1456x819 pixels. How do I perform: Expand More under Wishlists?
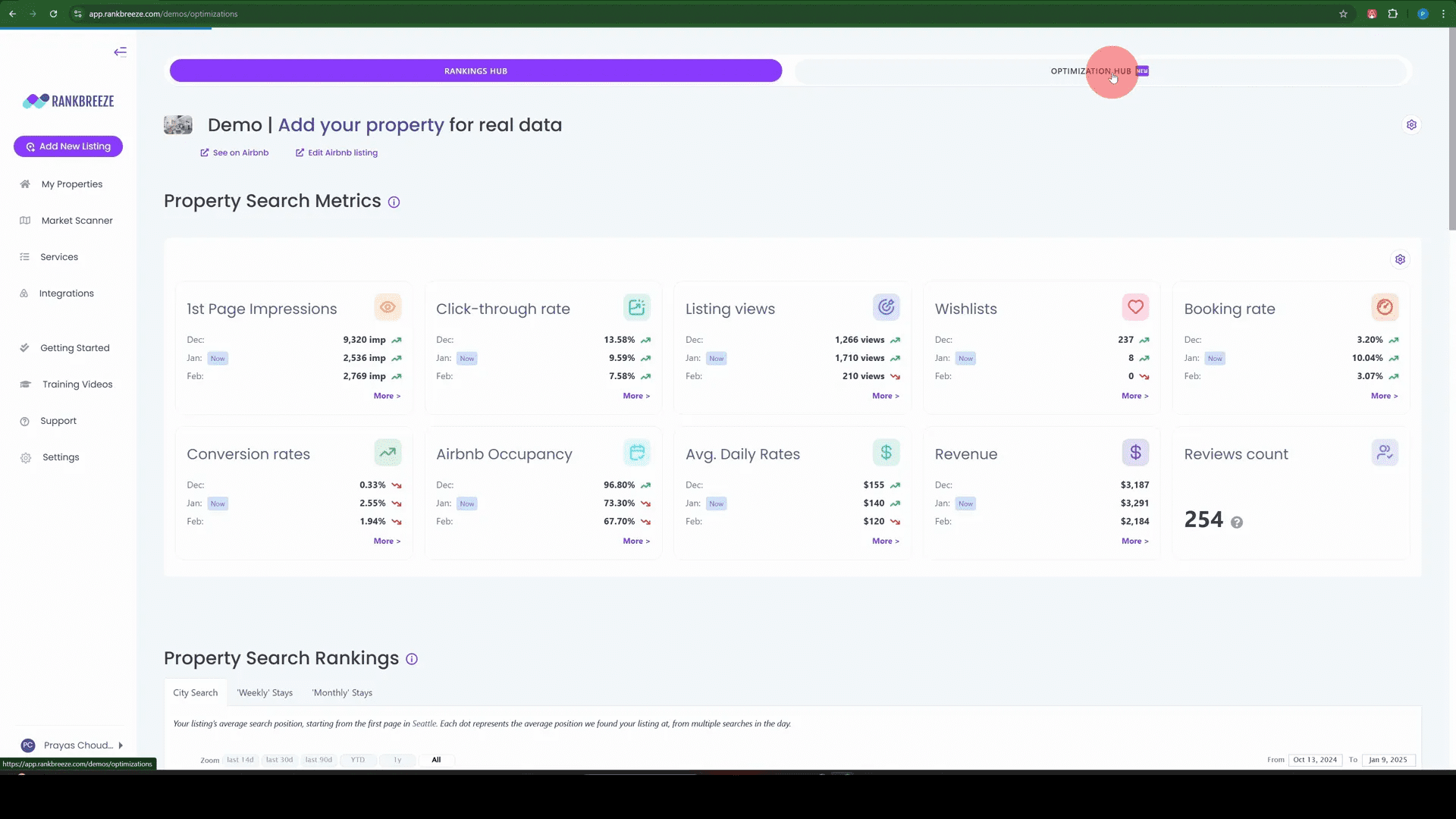(1135, 396)
